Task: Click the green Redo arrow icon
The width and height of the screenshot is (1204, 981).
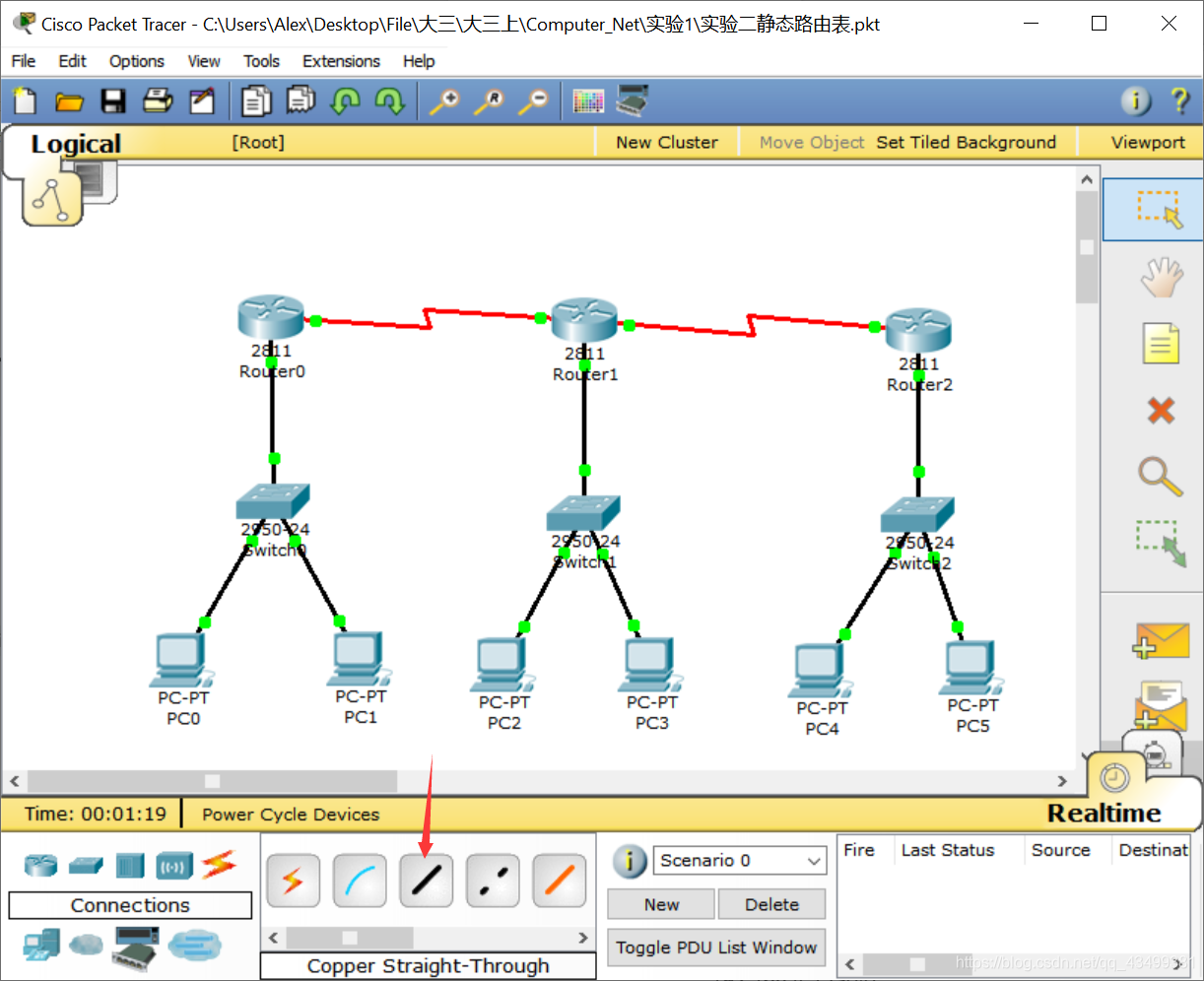Action: pyautogui.click(x=390, y=100)
